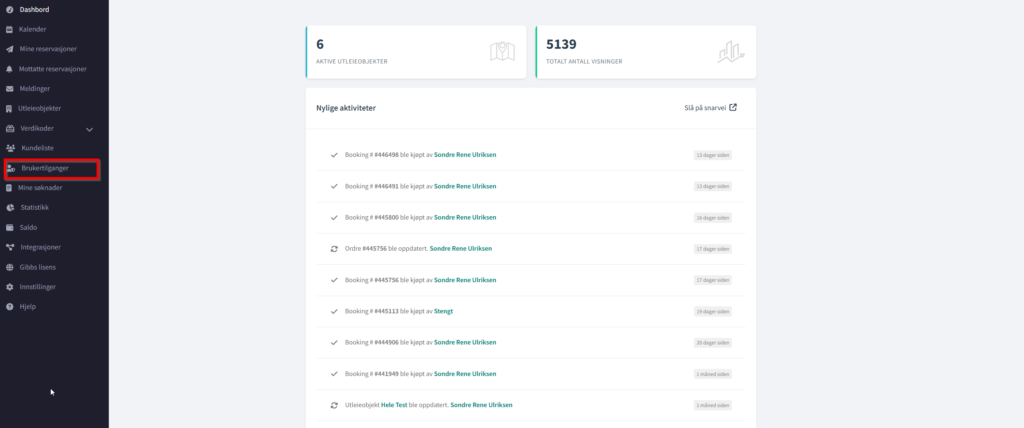This screenshot has height=428, width=1024.
Task: Click external link icon next to Slå på snarvei
Action: [x=733, y=107]
